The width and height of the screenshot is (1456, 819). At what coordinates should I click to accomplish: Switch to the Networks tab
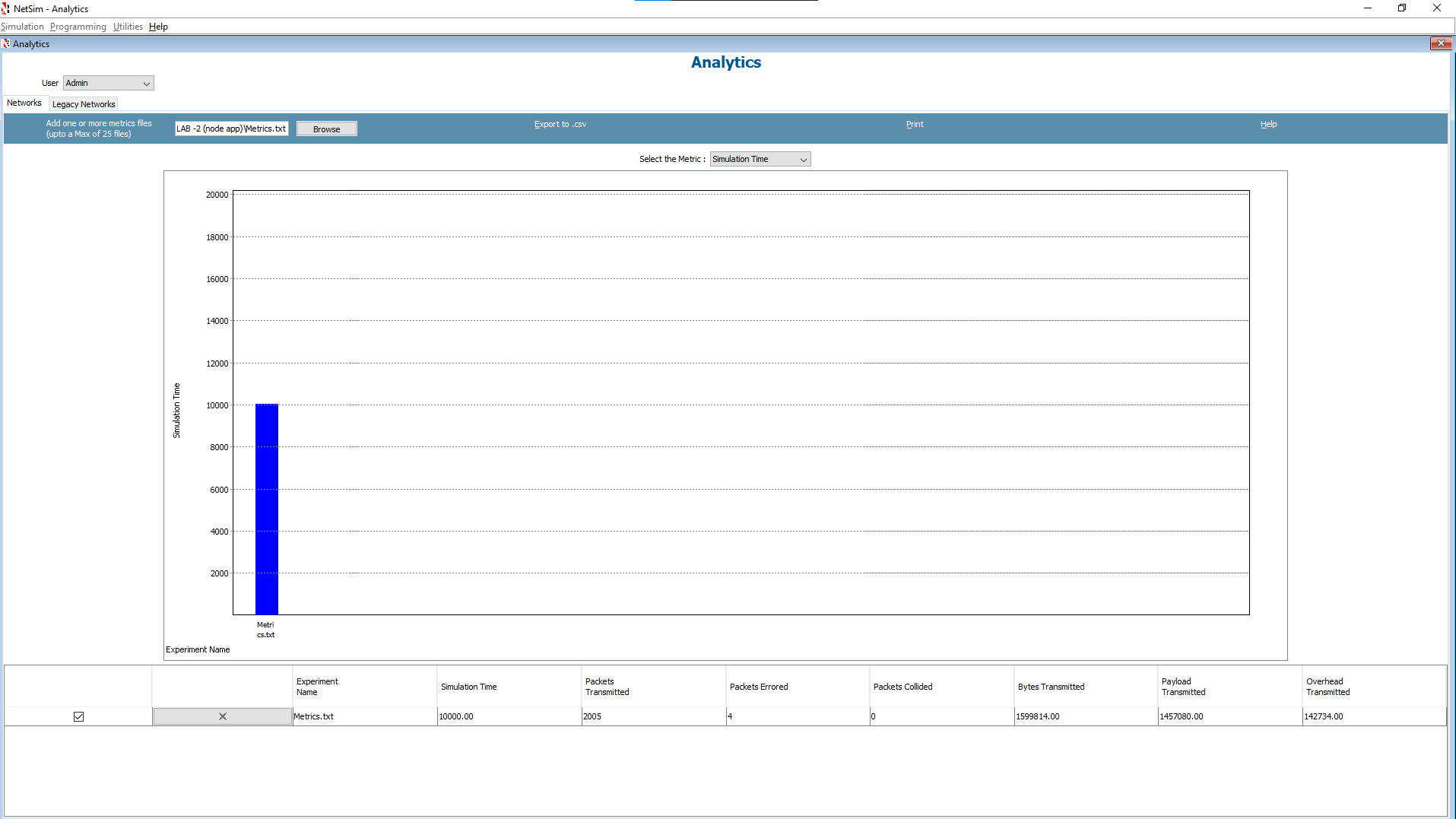pyautogui.click(x=24, y=103)
